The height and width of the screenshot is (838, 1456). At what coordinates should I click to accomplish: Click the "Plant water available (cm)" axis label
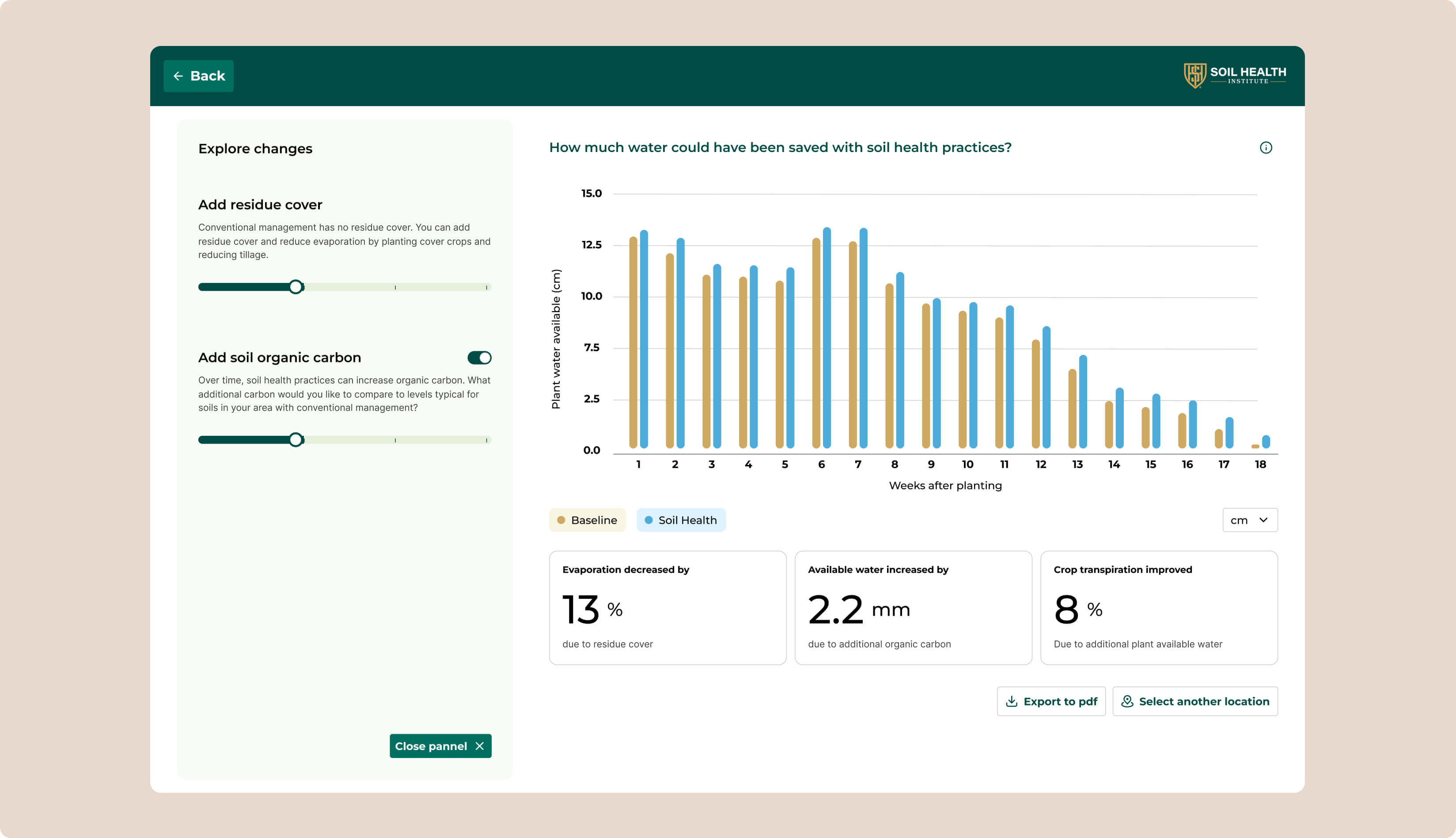pyautogui.click(x=556, y=339)
